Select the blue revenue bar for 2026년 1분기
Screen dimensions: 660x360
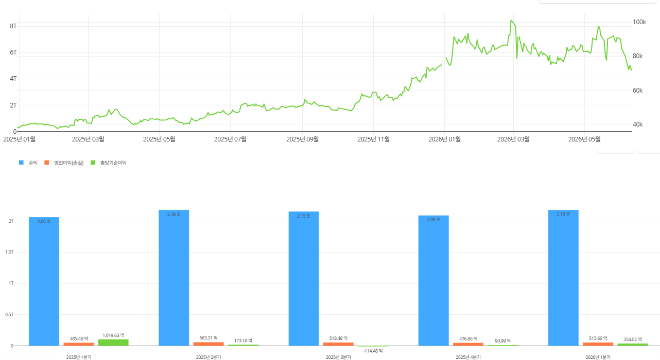pos(563,278)
